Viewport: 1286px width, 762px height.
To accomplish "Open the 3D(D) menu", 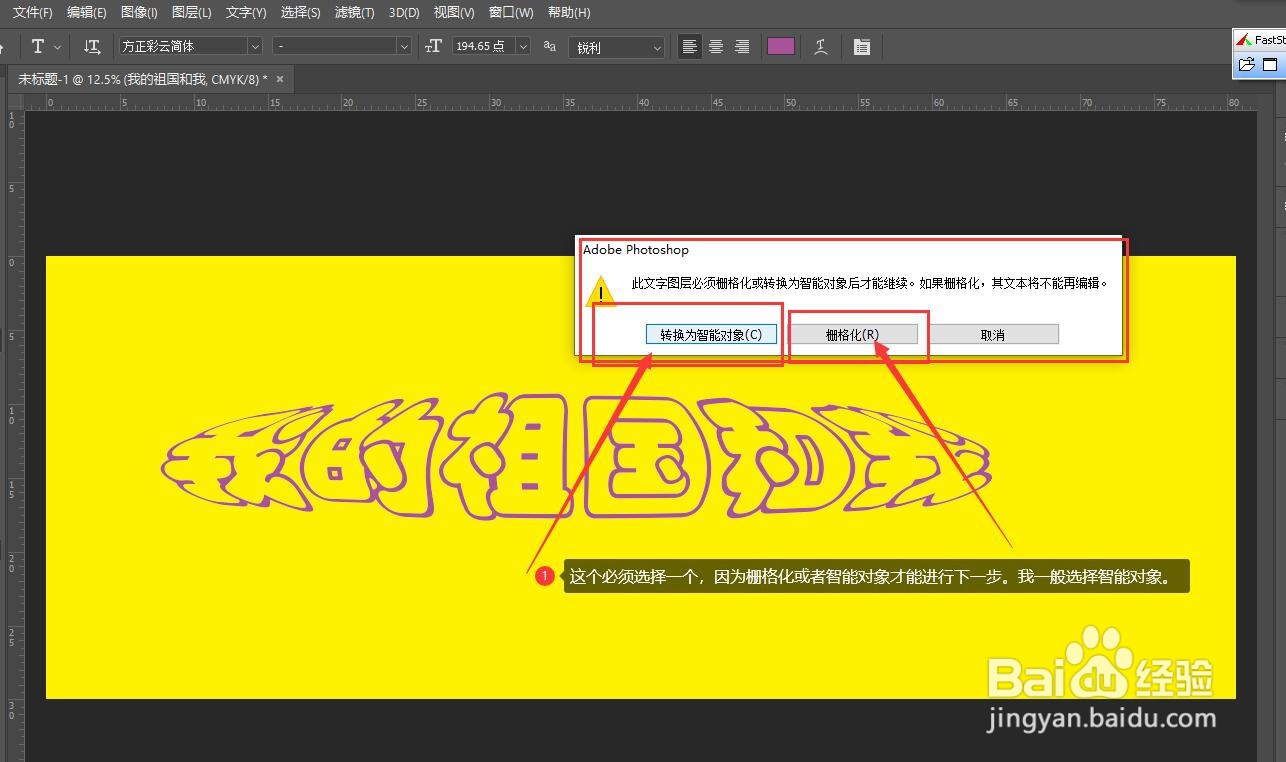I will click(x=404, y=13).
